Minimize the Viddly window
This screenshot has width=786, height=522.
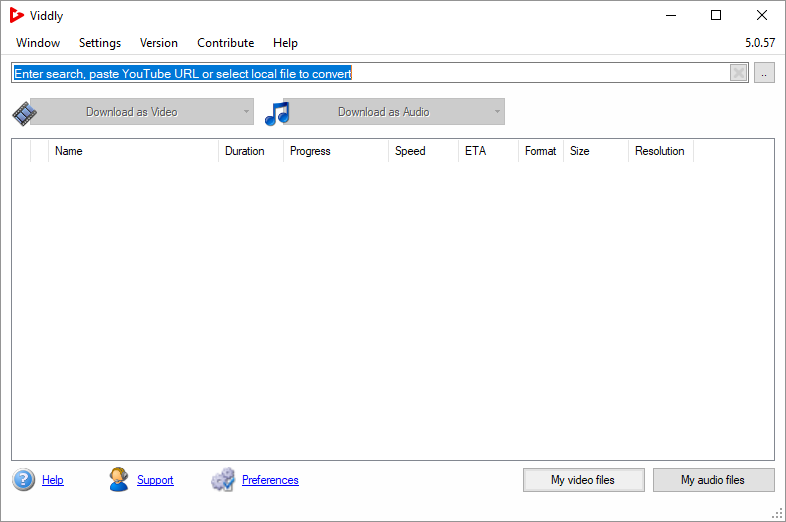[671, 16]
